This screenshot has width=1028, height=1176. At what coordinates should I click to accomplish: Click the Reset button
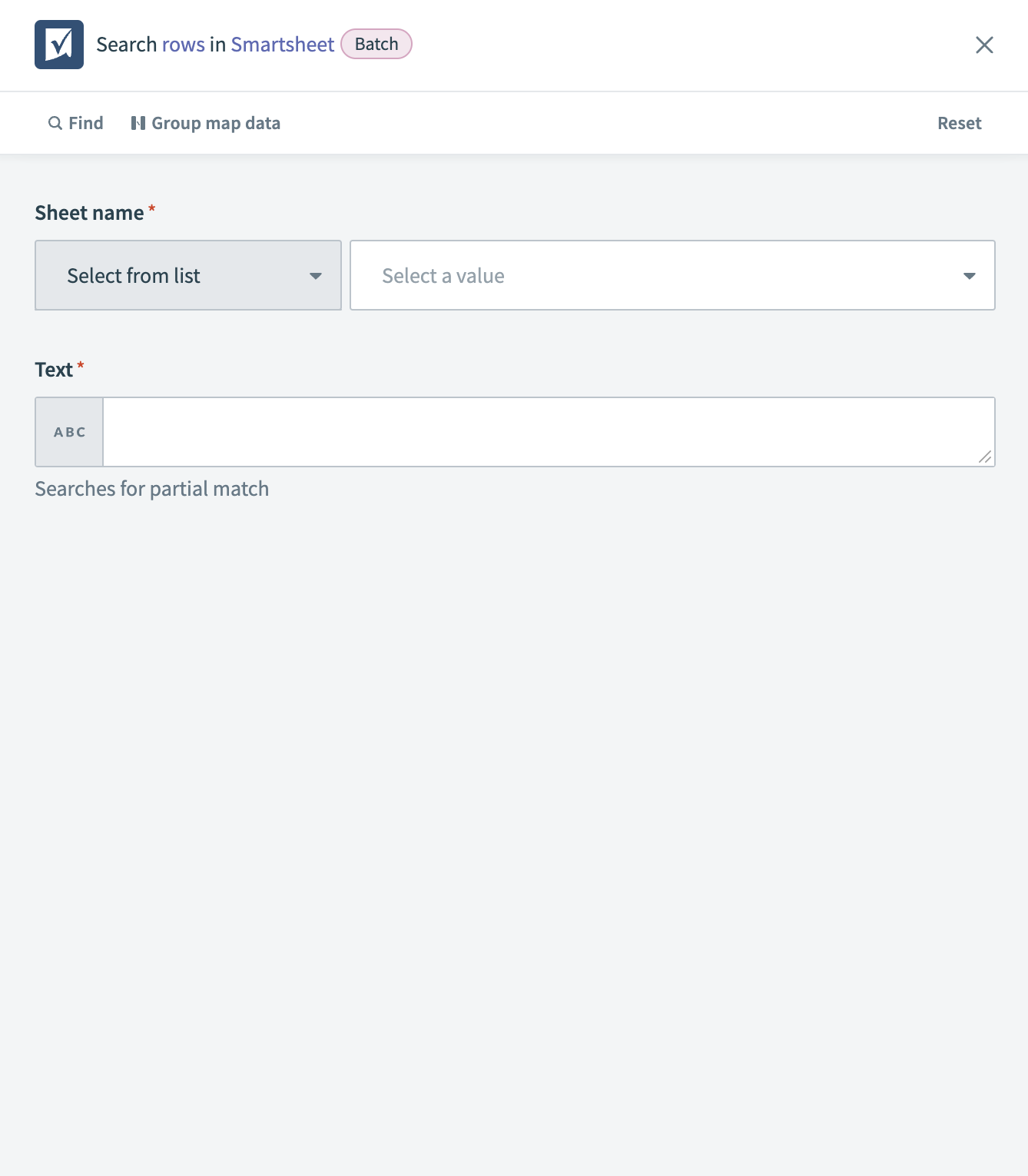[x=959, y=123]
